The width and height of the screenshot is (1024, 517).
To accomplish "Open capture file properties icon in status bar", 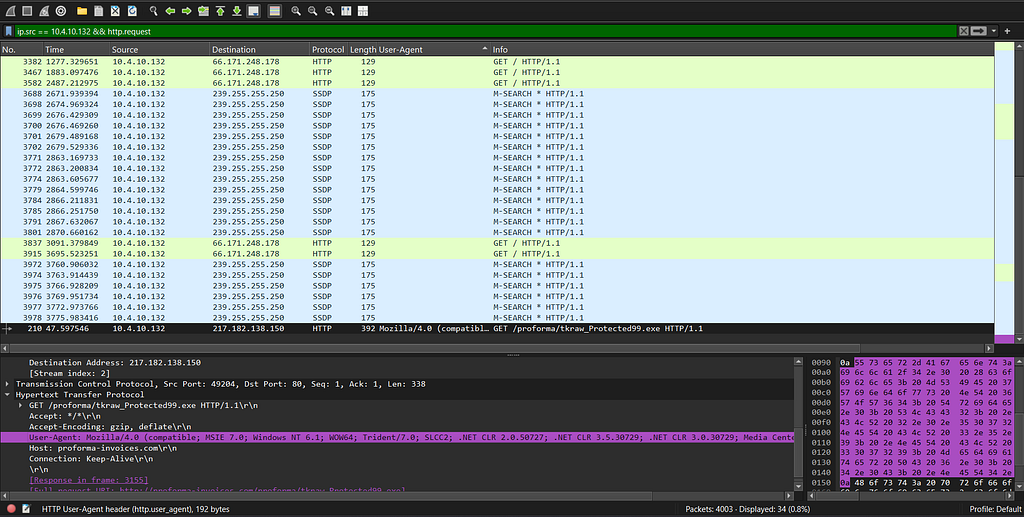I will (26, 509).
